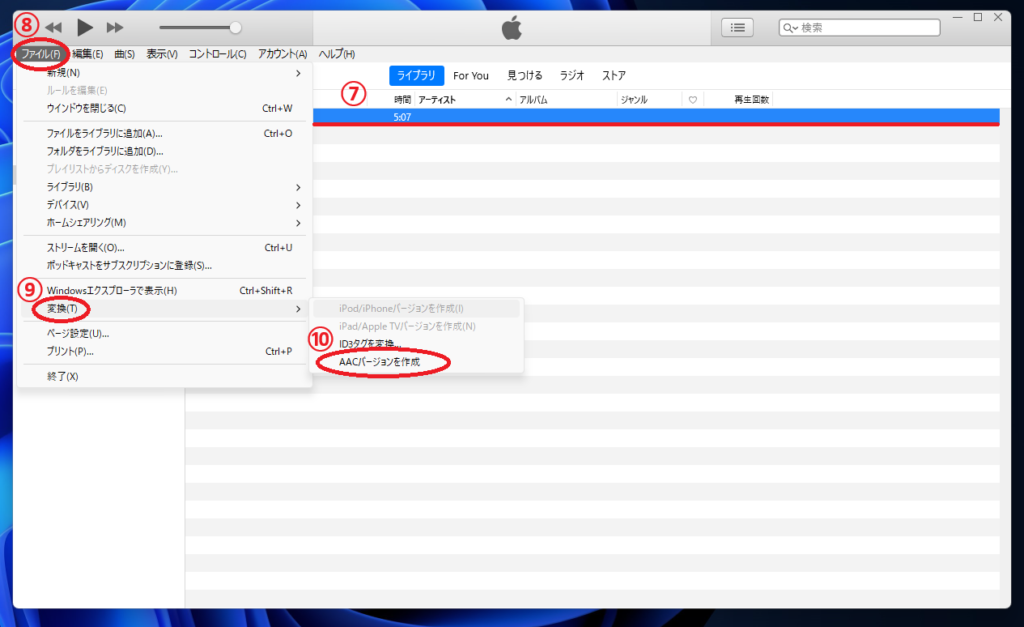This screenshot has height=627, width=1024.
Task: Select the highlighted 5:07 song row
Action: (656, 117)
